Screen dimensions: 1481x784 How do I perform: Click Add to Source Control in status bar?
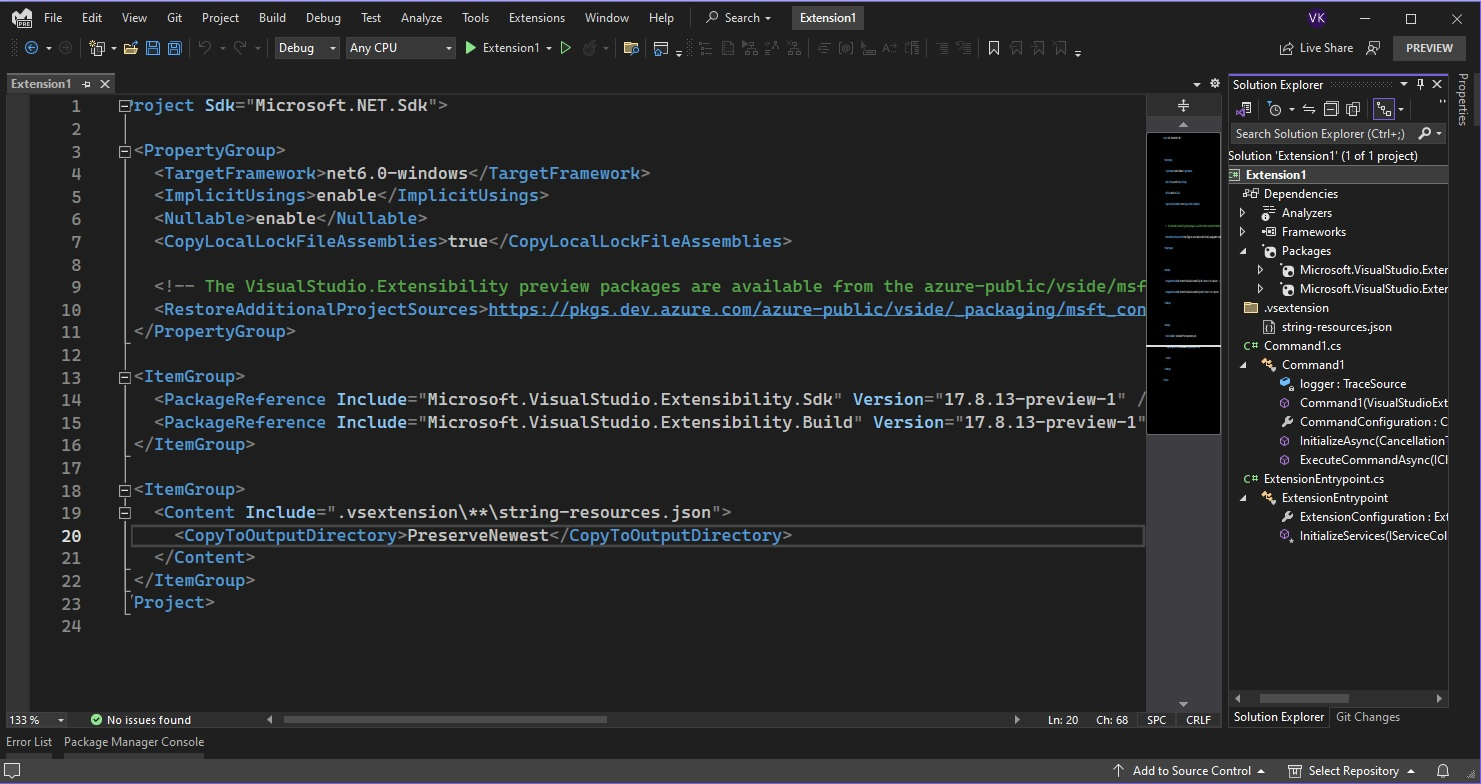pos(1193,770)
